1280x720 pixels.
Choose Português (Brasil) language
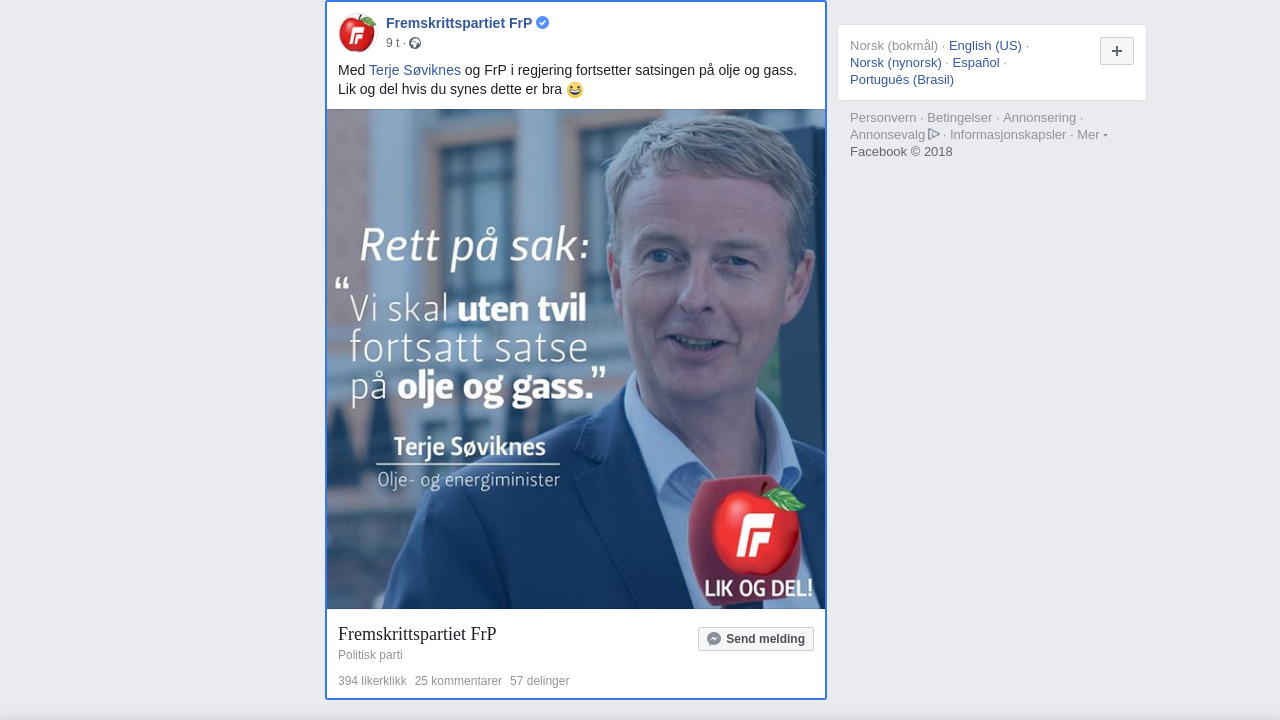(x=902, y=79)
